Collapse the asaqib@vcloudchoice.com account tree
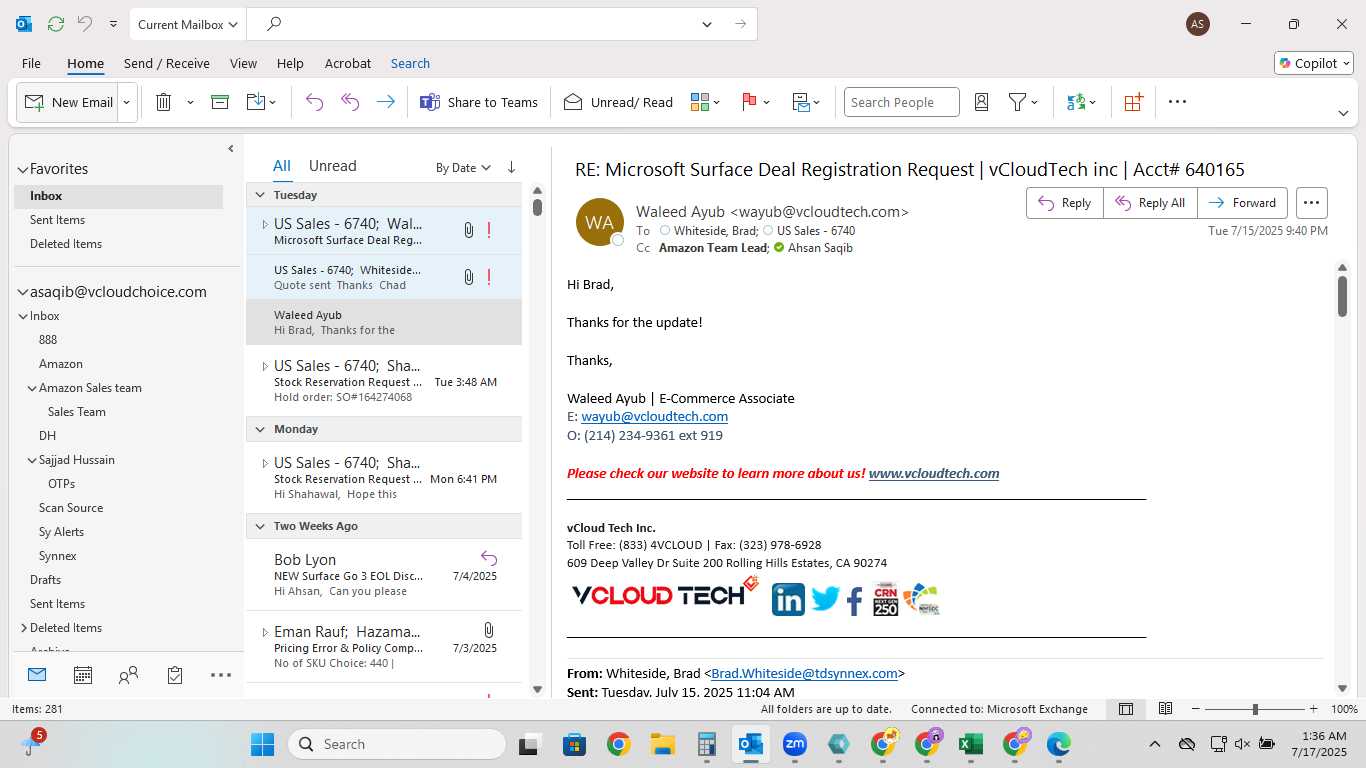This screenshot has width=1366, height=768. (x=22, y=292)
